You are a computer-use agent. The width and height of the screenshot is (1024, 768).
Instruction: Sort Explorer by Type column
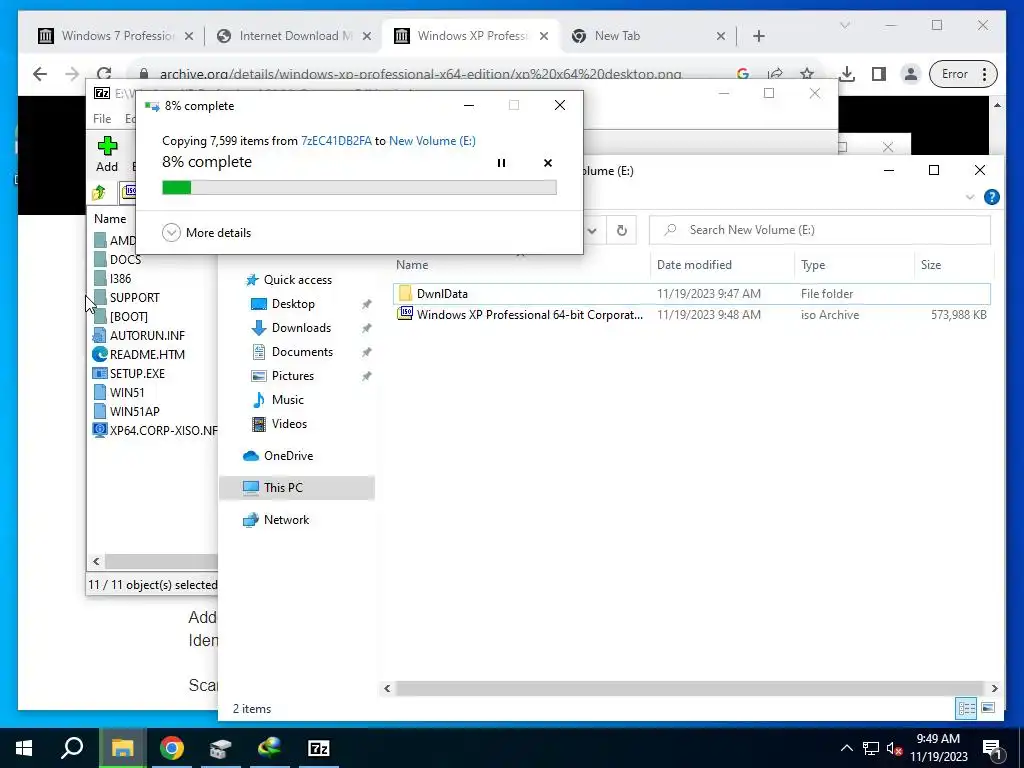813,264
